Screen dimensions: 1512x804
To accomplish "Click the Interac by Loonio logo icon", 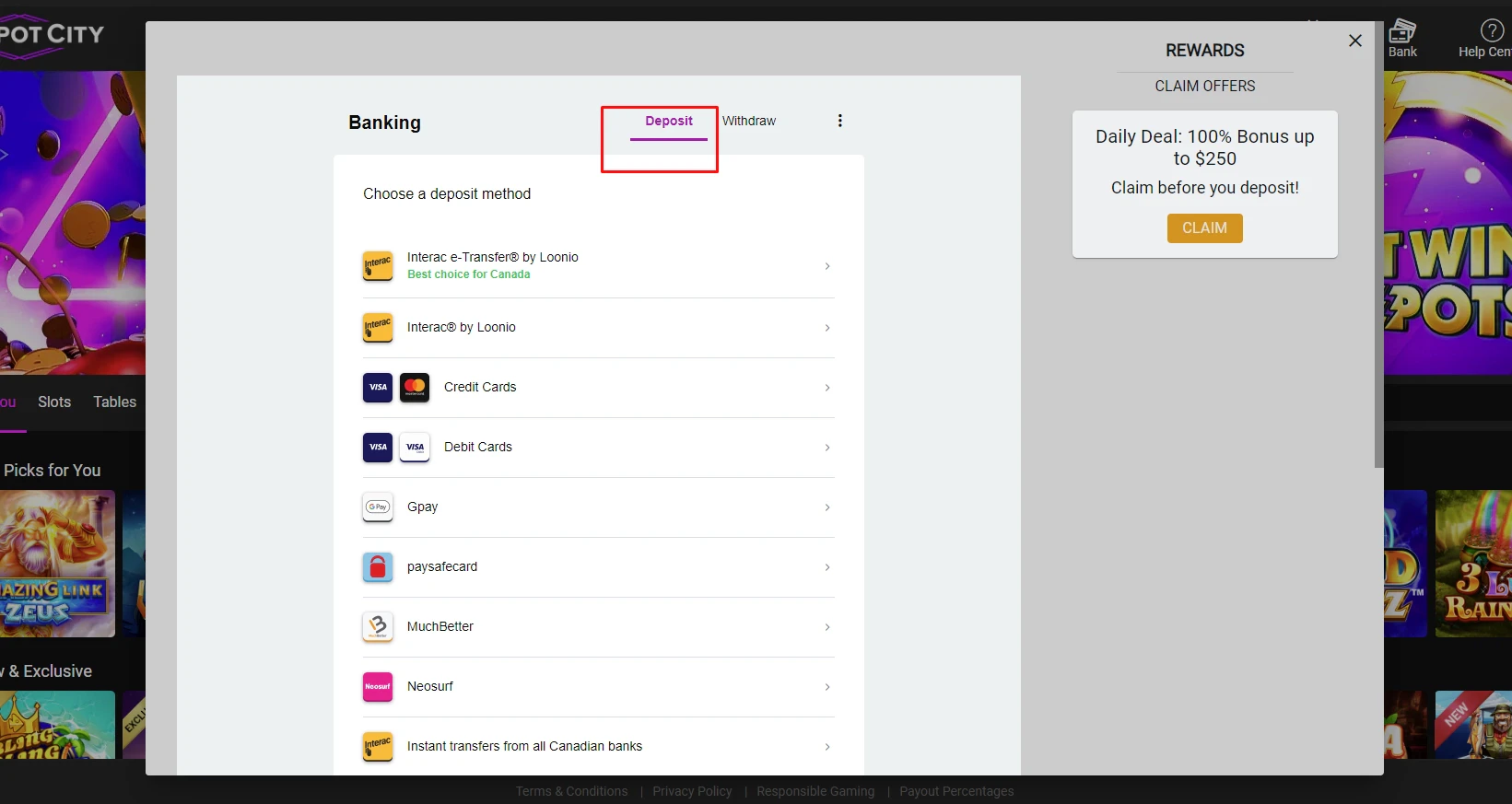I will (378, 327).
